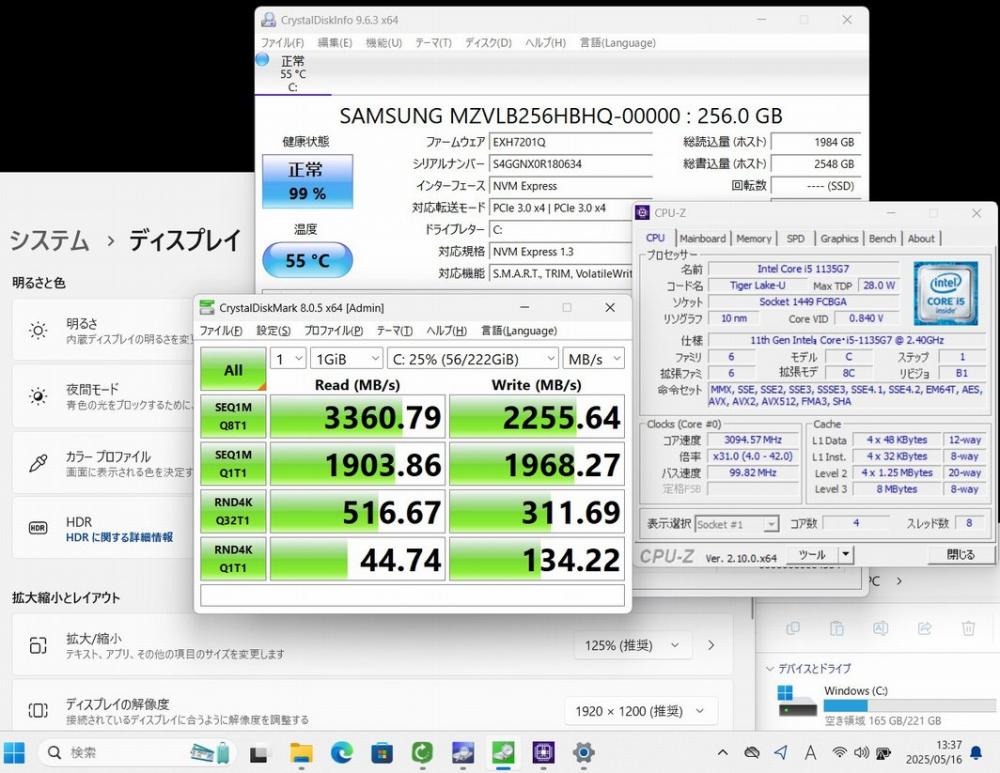Open CrystalDiskInfo 機能(U) menu
The width and height of the screenshot is (1000, 773).
(x=383, y=43)
